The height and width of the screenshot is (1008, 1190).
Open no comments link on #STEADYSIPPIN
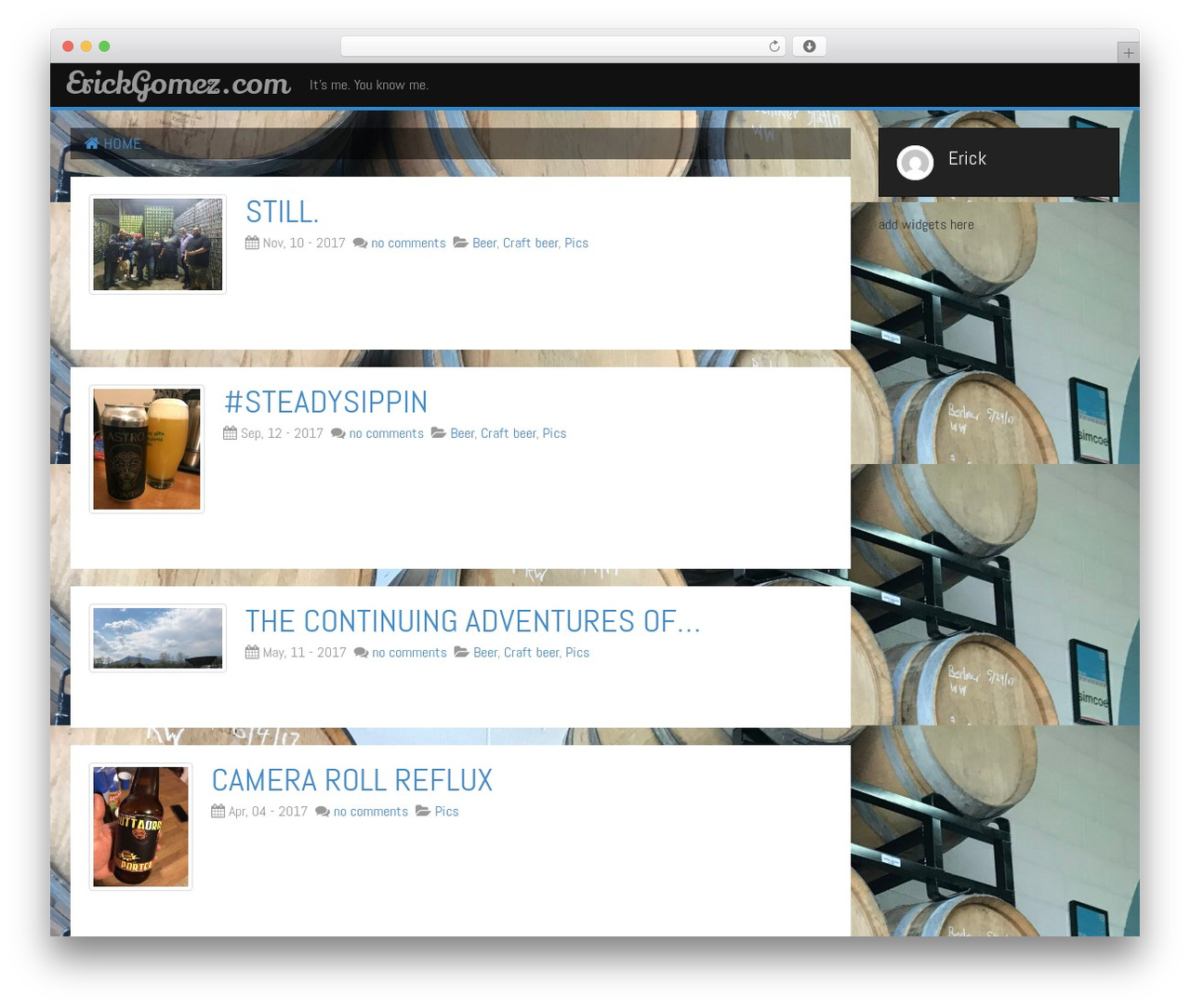coord(387,433)
